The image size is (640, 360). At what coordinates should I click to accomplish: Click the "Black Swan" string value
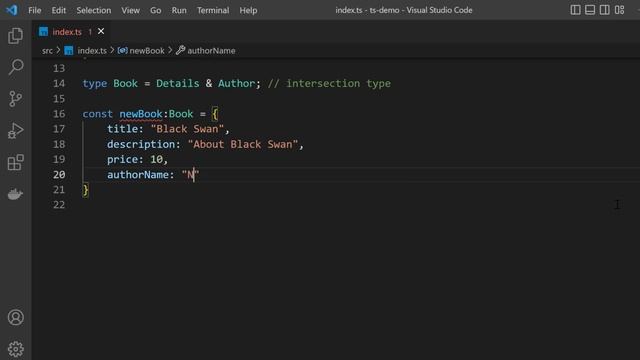coord(187,129)
